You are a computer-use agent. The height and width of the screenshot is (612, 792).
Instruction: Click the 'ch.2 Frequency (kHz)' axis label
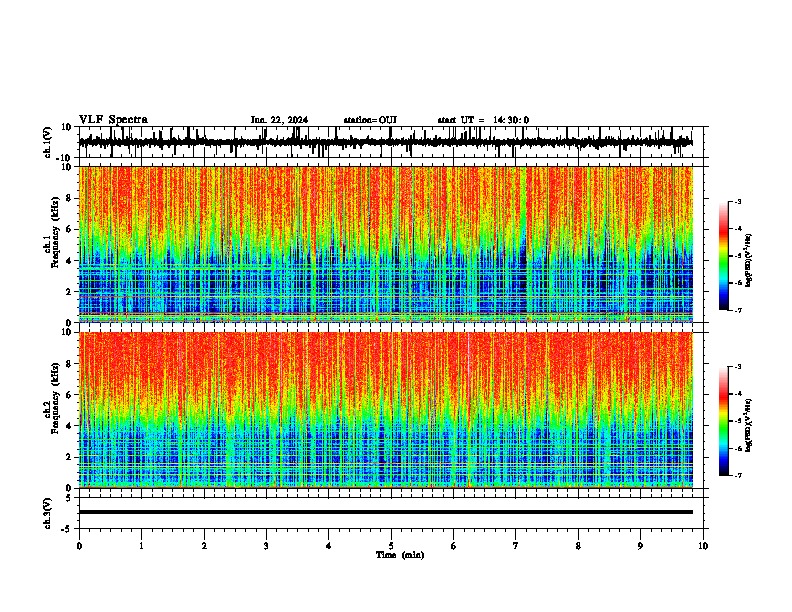(x=52, y=398)
